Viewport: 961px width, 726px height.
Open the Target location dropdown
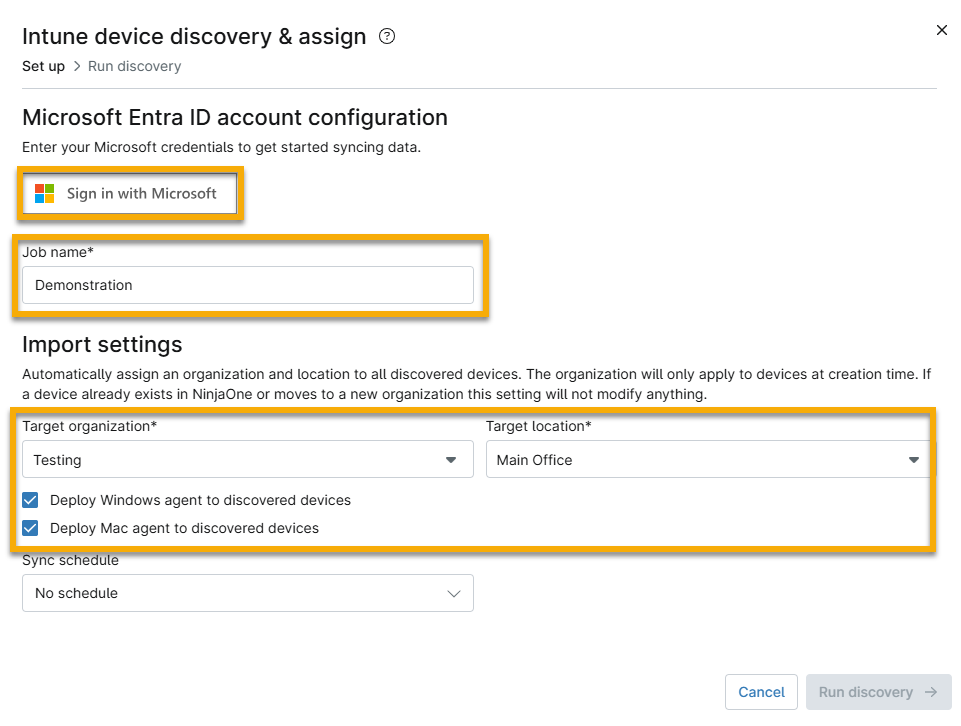(x=711, y=459)
